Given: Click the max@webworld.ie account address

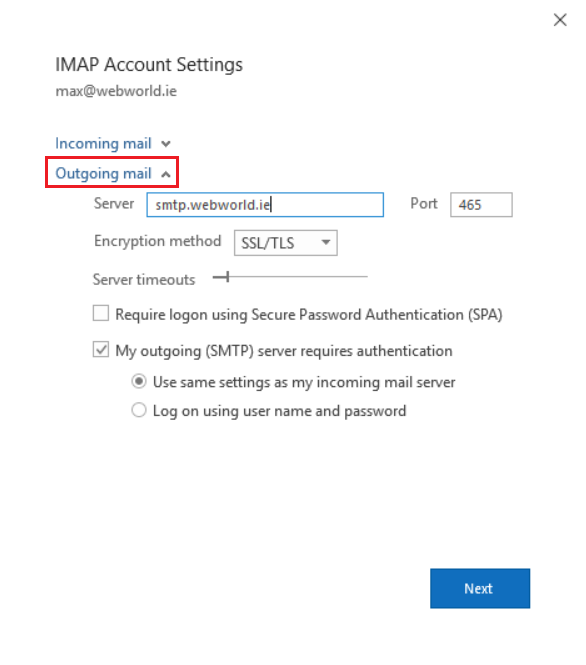Looking at the screenshot, I should (116, 91).
